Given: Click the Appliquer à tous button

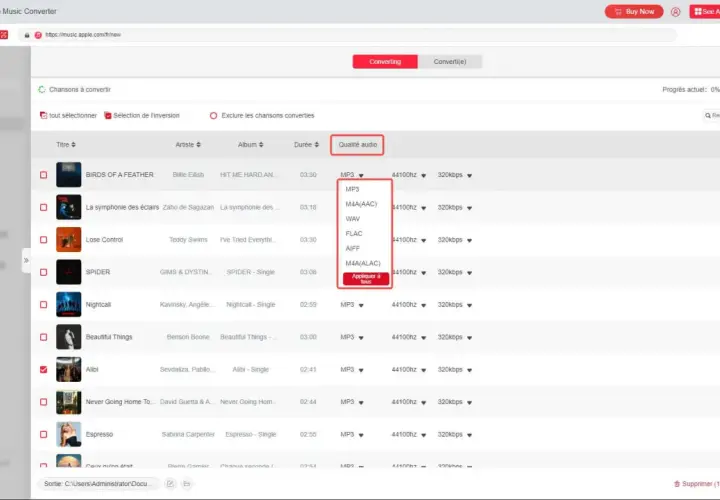Looking at the screenshot, I should [366, 279].
